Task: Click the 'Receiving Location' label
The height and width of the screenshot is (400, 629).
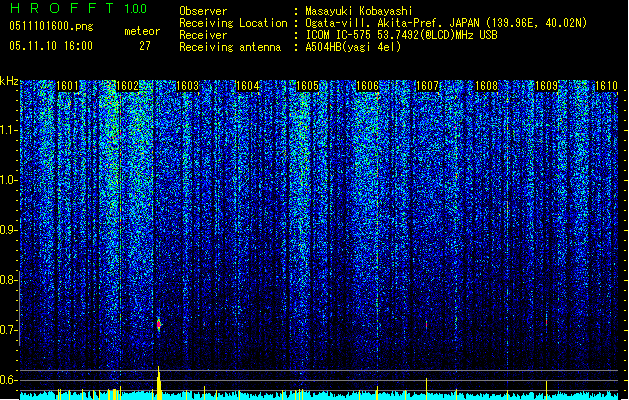Action: tap(233, 23)
